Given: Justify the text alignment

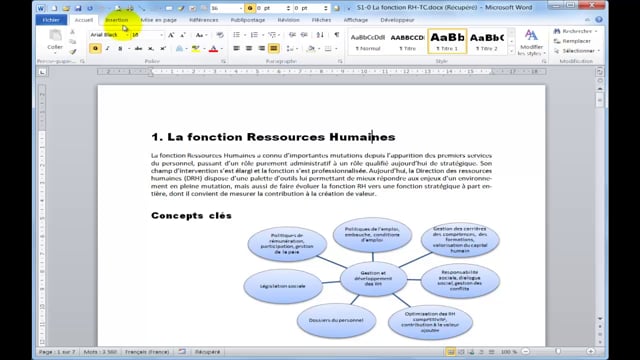Looking at the screenshot, I should click(x=273, y=49).
